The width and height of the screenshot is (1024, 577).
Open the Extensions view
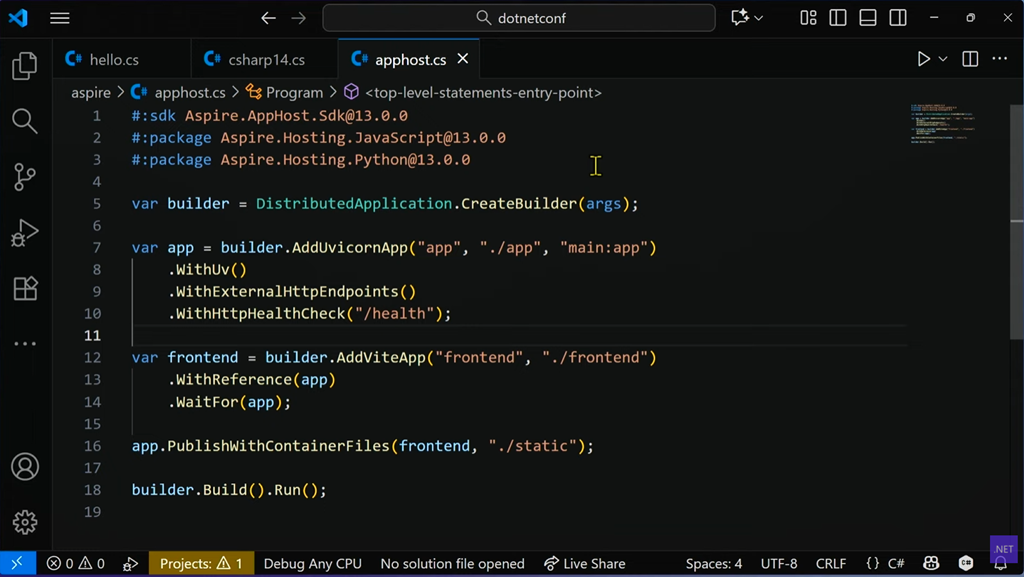click(x=25, y=288)
